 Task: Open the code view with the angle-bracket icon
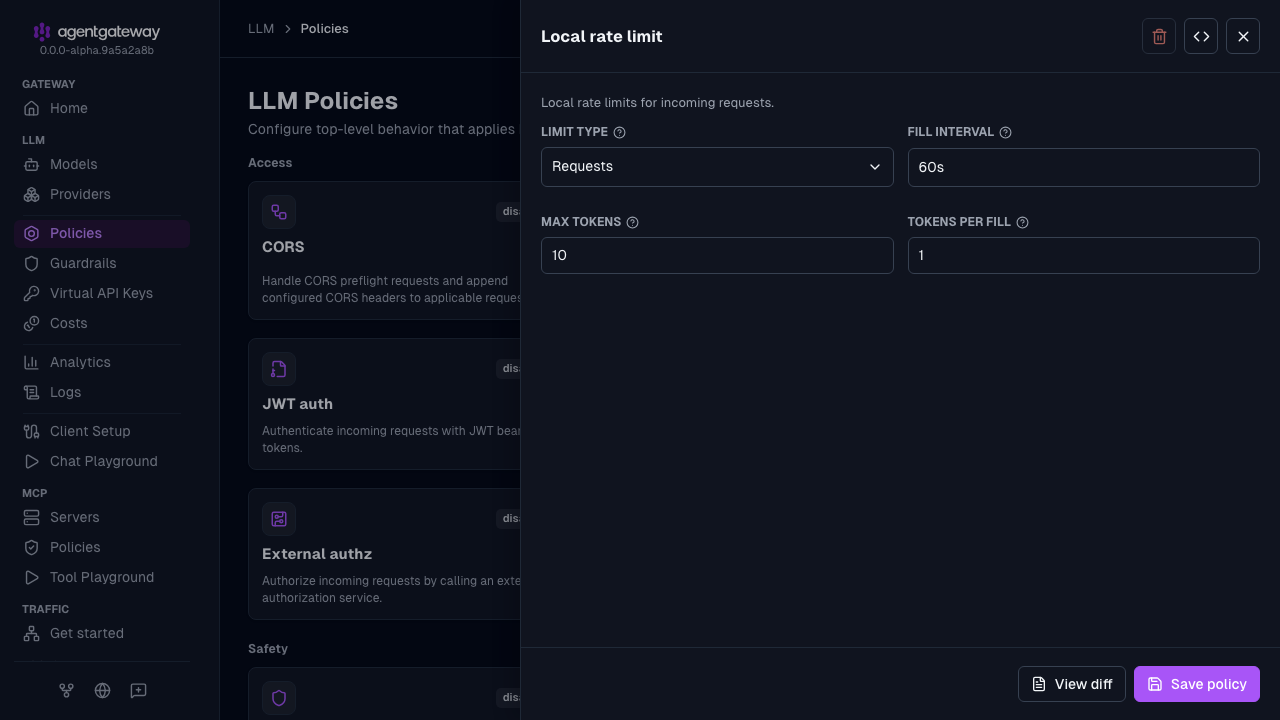(1201, 36)
